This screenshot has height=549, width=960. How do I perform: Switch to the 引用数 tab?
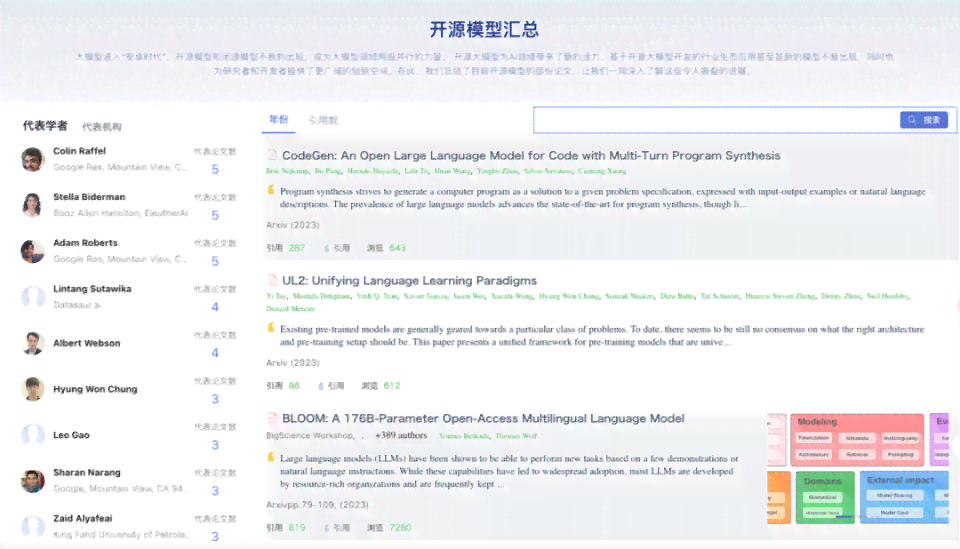tap(323, 120)
